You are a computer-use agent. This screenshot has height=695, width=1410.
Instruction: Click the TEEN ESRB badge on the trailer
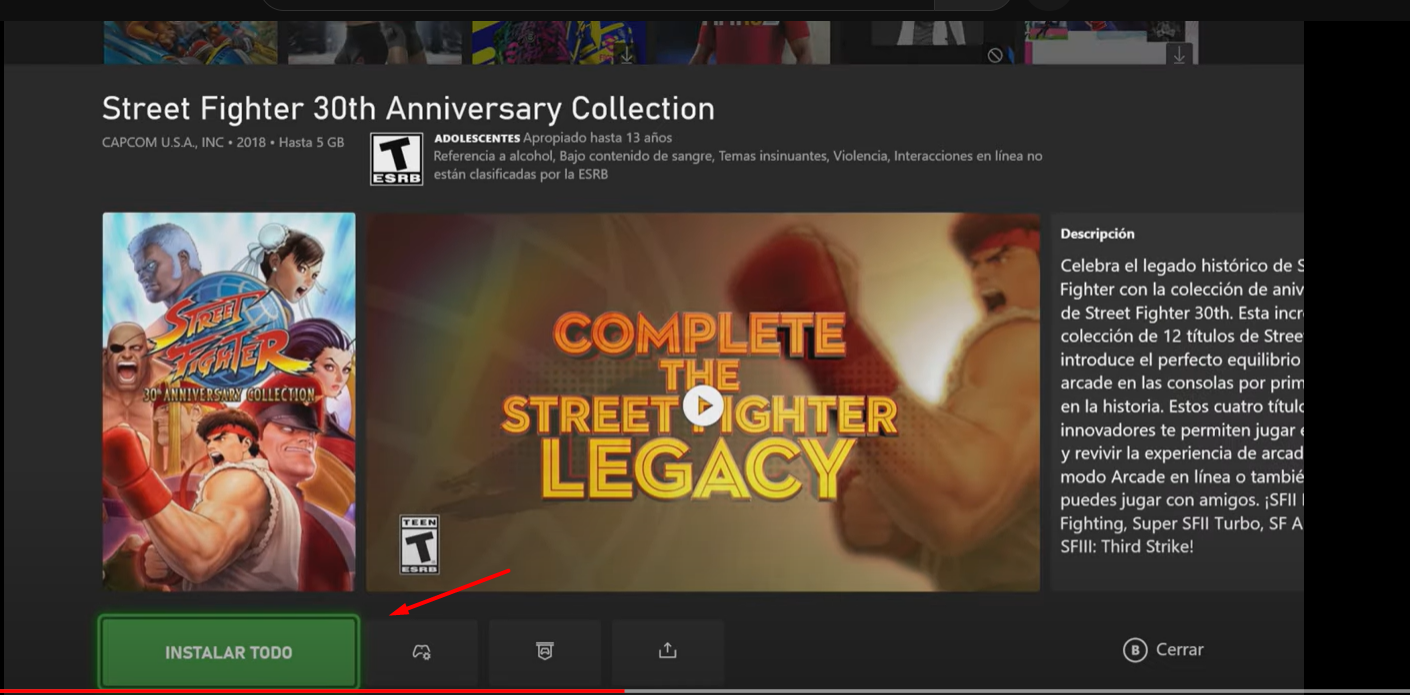pyautogui.click(x=419, y=544)
